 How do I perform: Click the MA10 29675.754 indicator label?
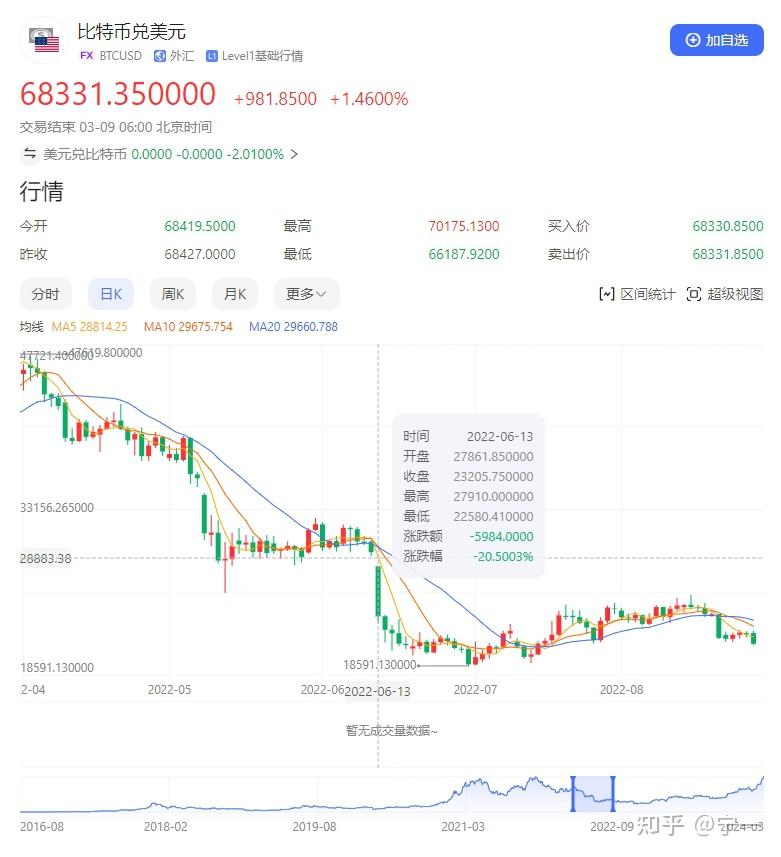point(188,327)
